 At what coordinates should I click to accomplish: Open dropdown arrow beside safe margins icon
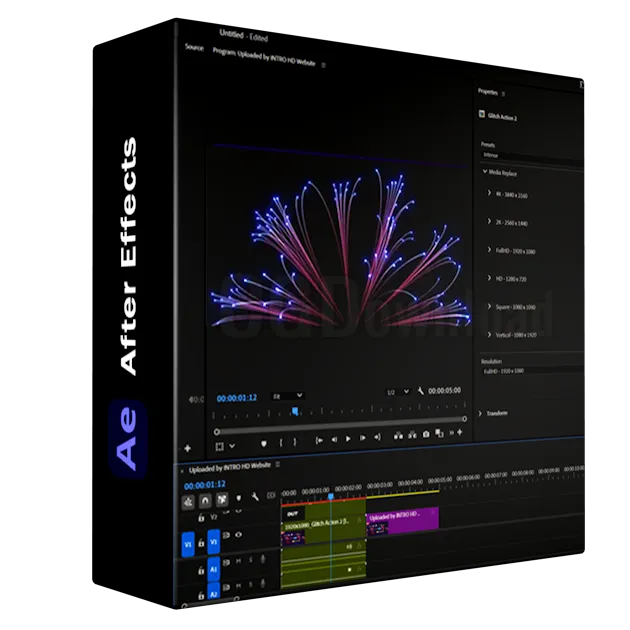coord(232,446)
